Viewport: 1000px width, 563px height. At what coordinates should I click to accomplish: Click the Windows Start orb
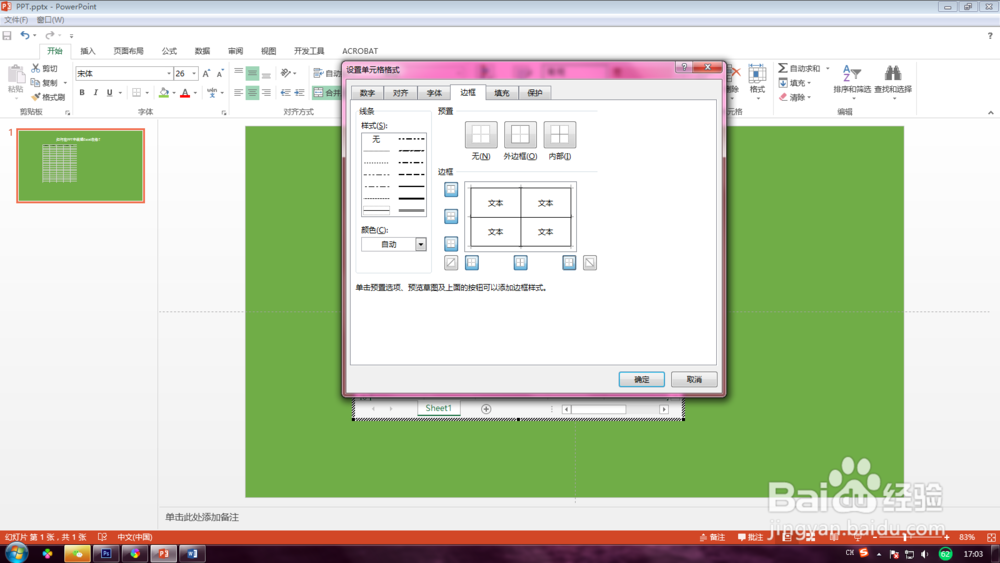tap(16, 553)
